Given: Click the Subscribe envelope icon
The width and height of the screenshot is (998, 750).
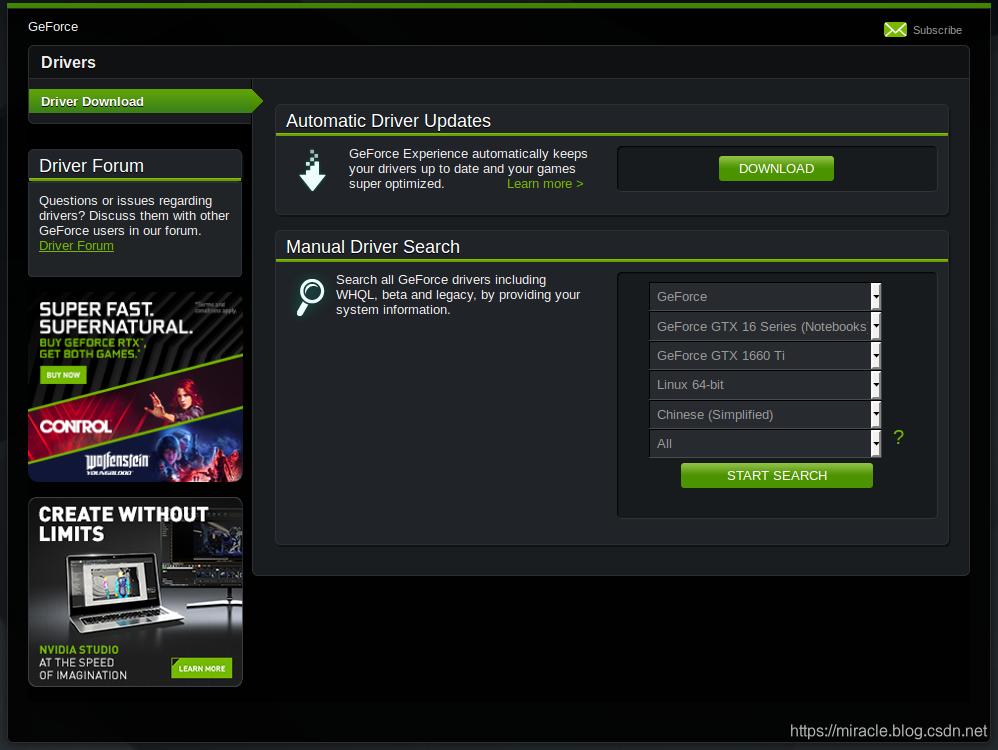Looking at the screenshot, I should tap(895, 30).
